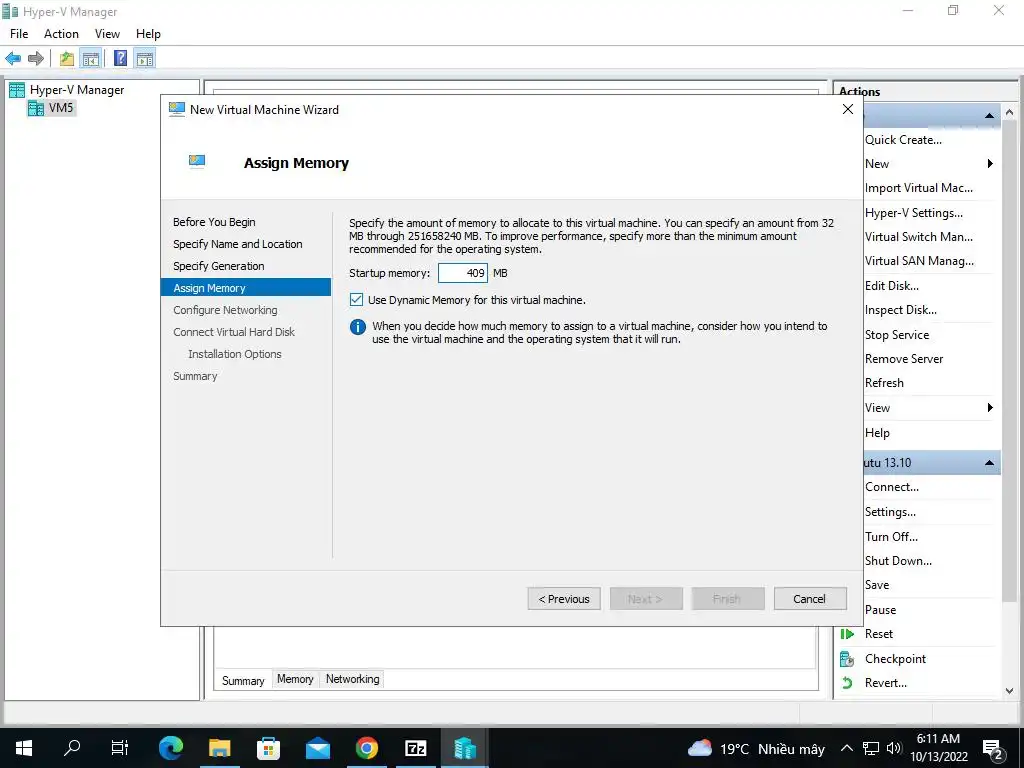Viewport: 1024px width, 768px height.
Task: Click the Hyper-V Manager root node icon
Action: click(17, 90)
